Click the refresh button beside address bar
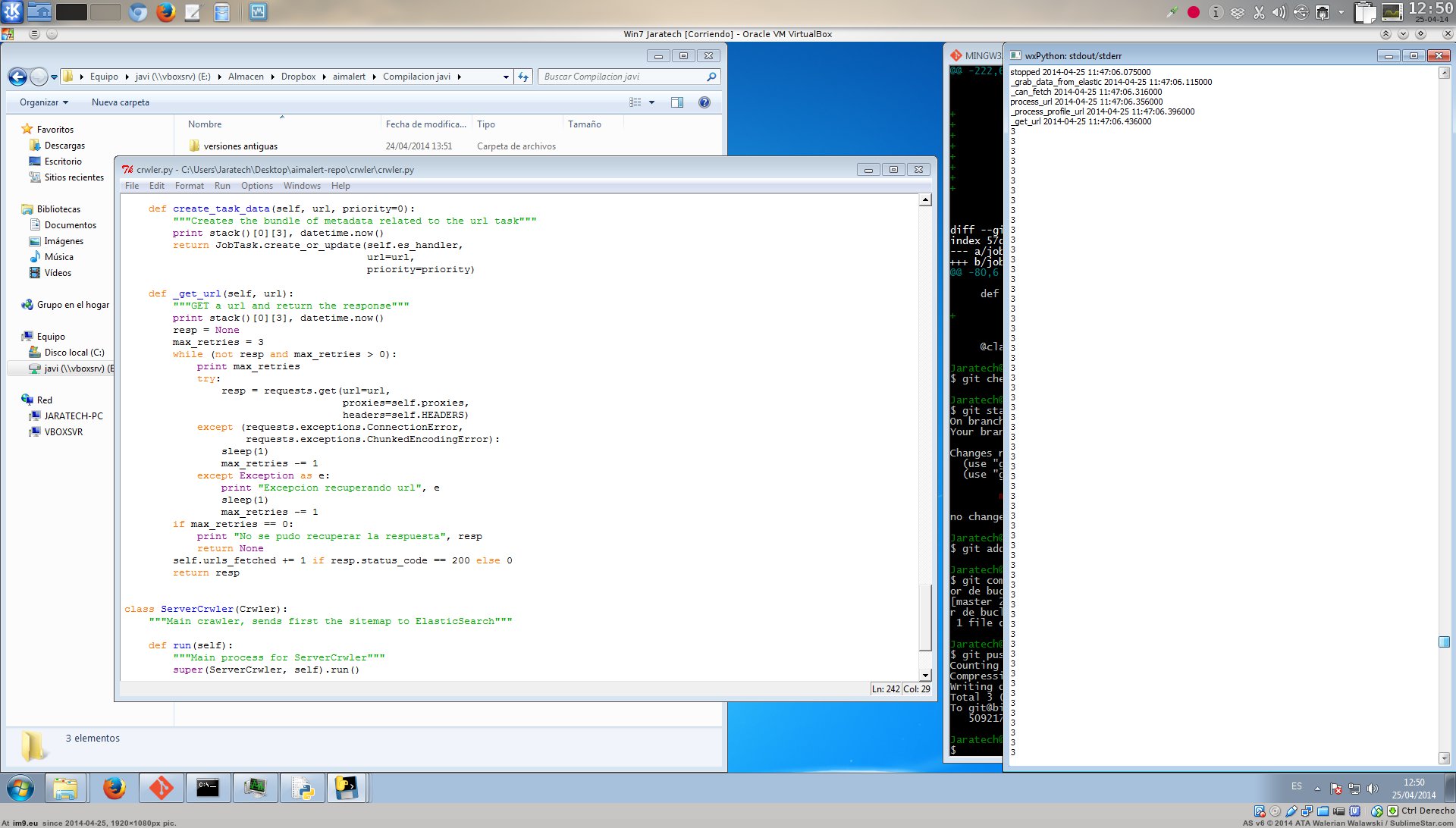1456x828 pixels. pyautogui.click(x=523, y=77)
